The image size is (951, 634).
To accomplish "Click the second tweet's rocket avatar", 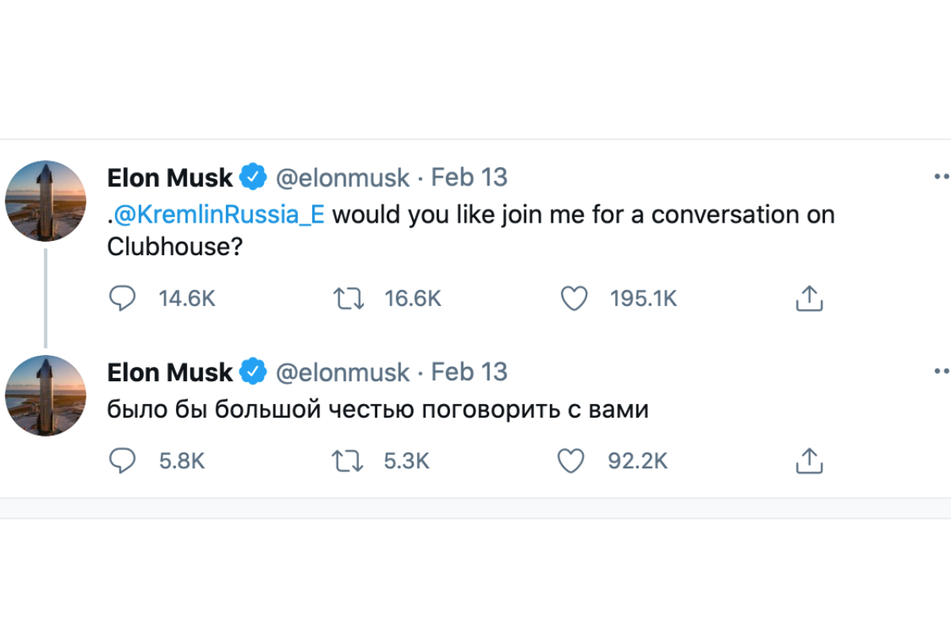I will point(45,395).
